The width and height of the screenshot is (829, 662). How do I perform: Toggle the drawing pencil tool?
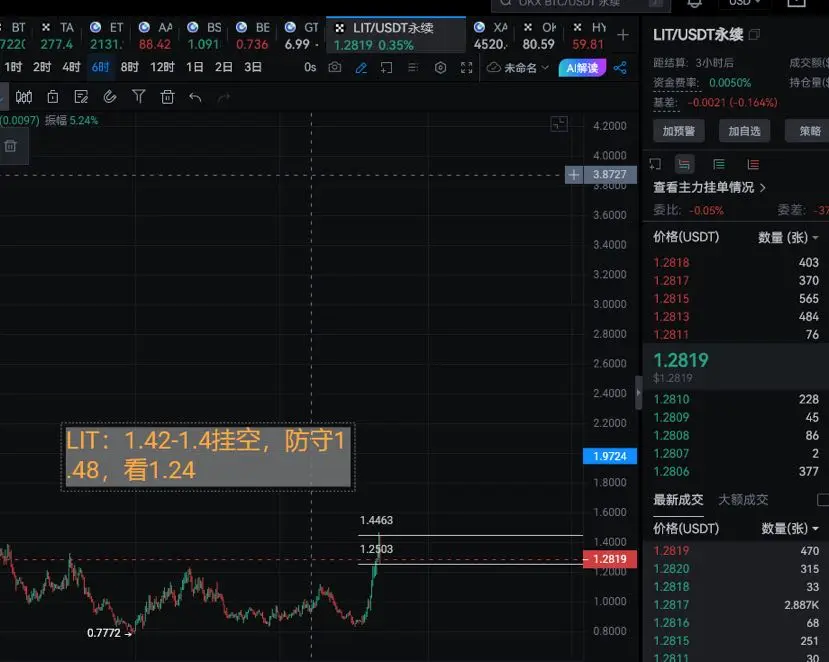click(361, 68)
